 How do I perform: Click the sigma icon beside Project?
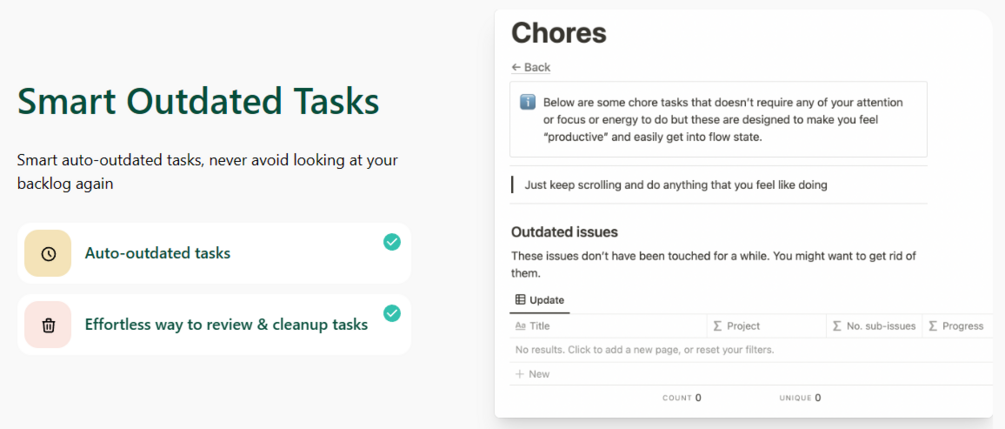coord(717,326)
